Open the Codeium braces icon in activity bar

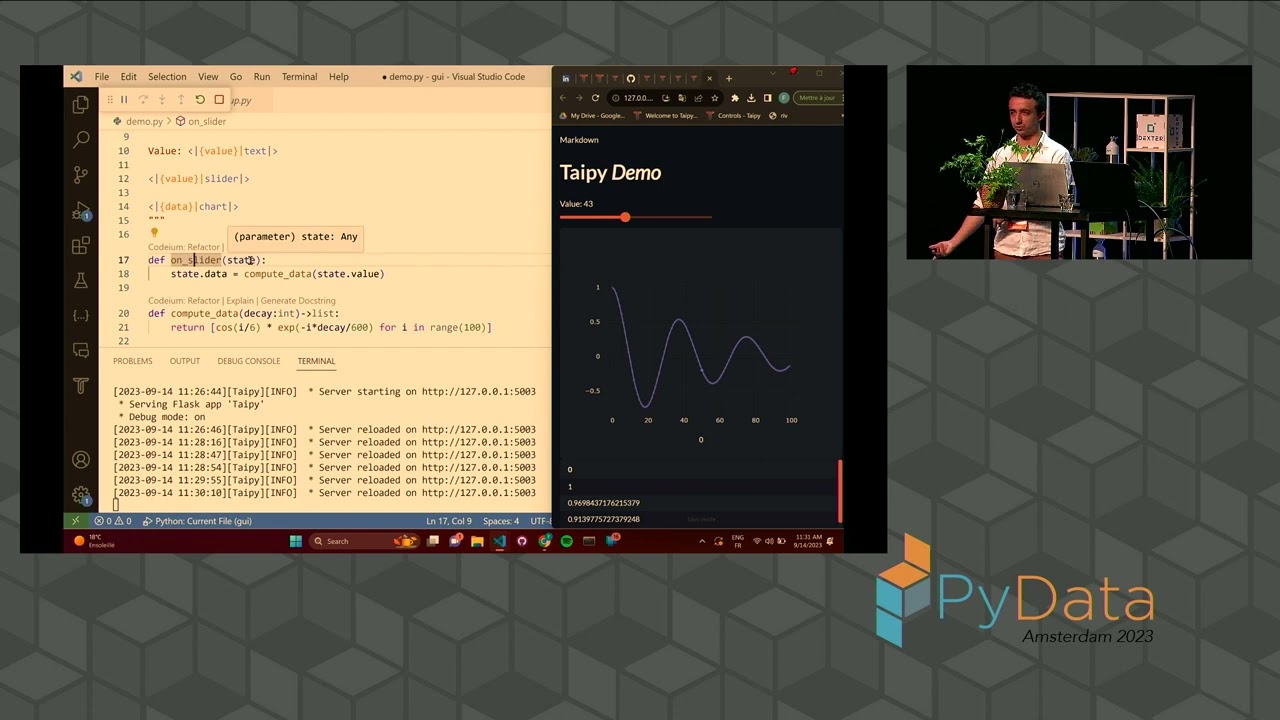81,315
